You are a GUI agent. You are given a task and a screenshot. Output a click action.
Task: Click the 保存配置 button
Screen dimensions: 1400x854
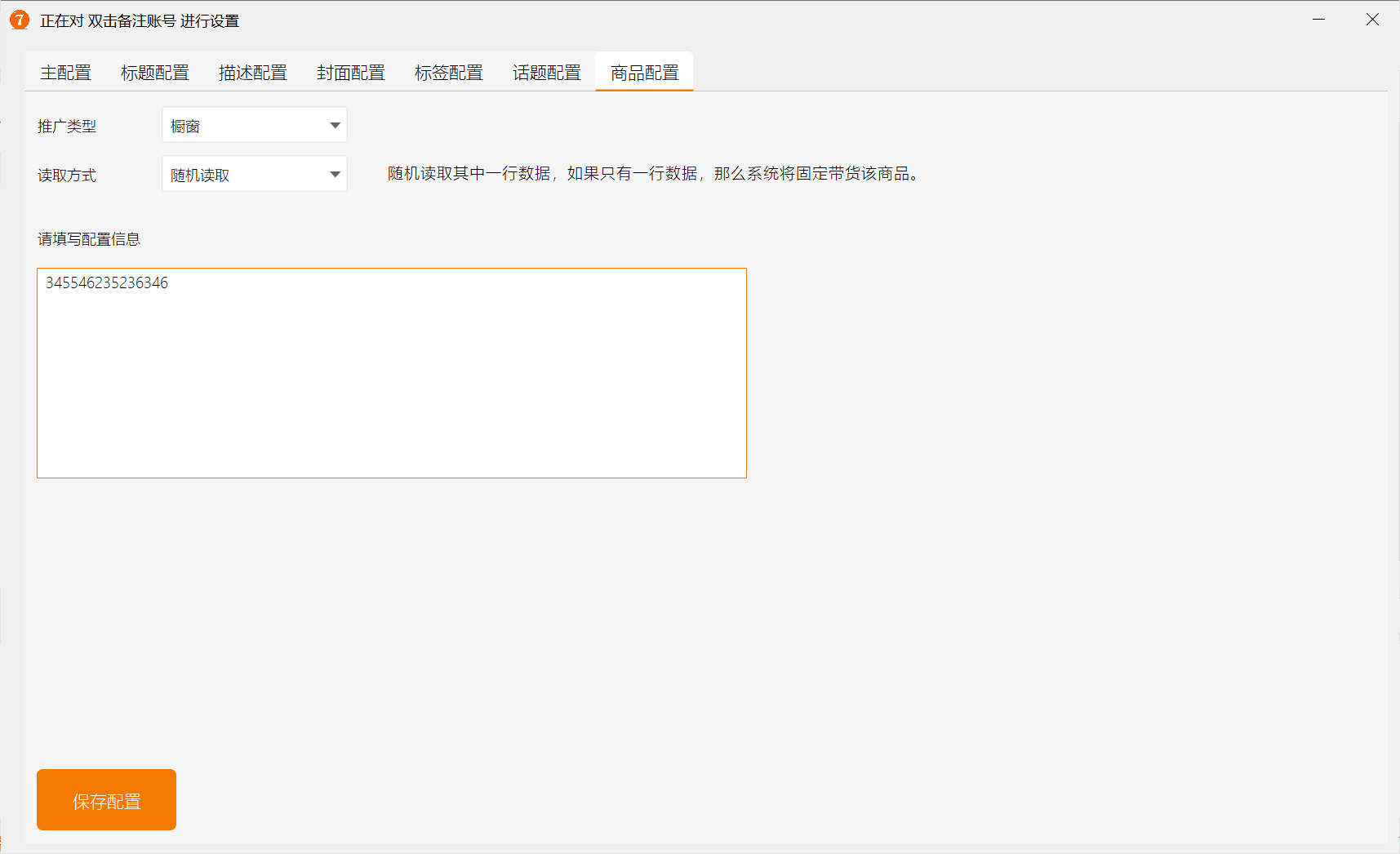pos(106,800)
